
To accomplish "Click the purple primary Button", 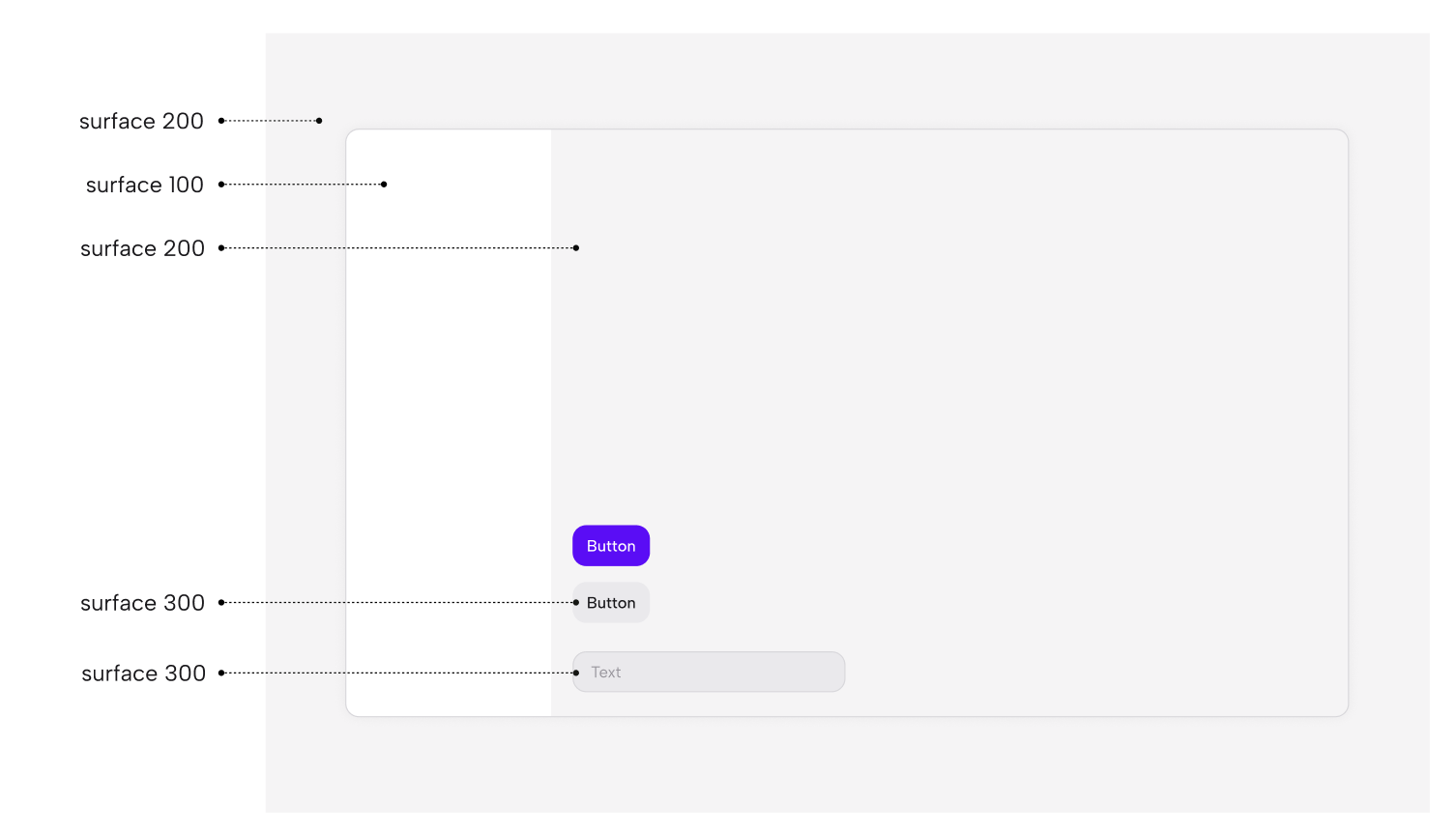I will [611, 546].
